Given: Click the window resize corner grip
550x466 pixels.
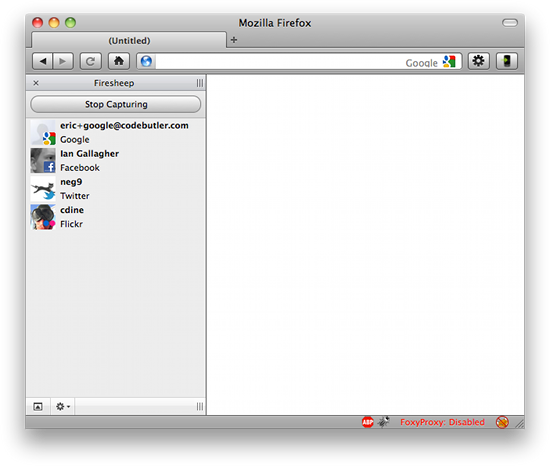Looking at the screenshot, I should coord(519,424).
